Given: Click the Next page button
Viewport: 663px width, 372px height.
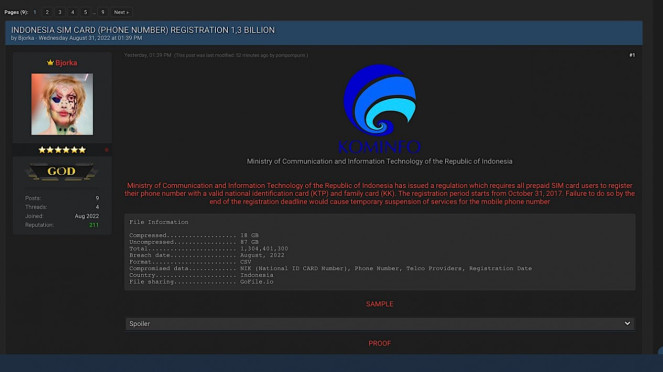Looking at the screenshot, I should coord(121,12).
